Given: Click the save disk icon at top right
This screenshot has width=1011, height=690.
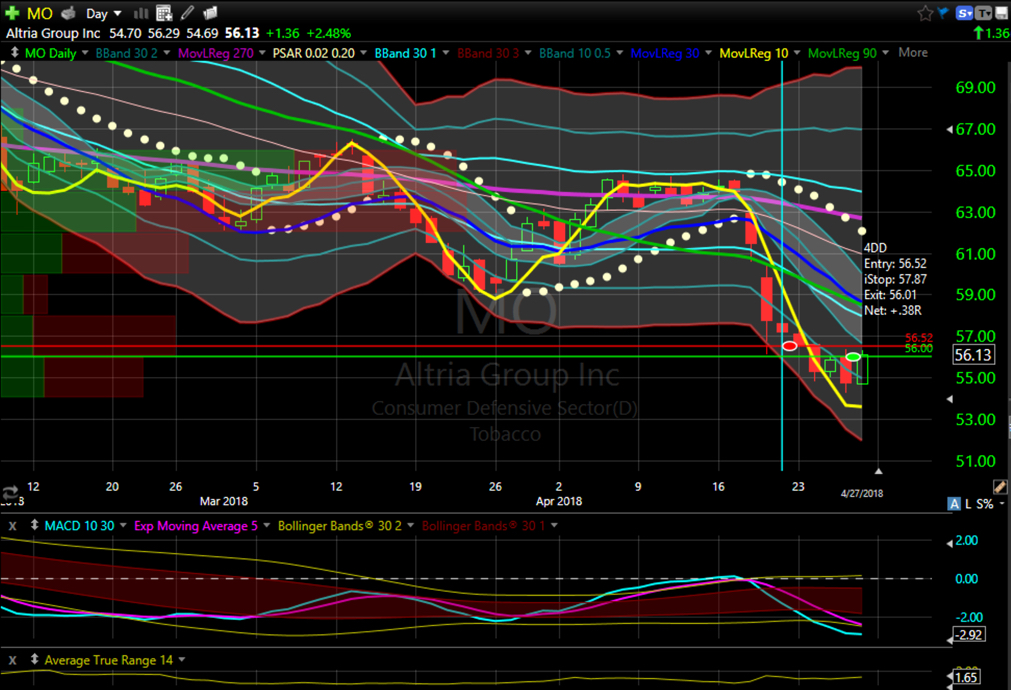Looking at the screenshot, I should tap(1002, 13).
